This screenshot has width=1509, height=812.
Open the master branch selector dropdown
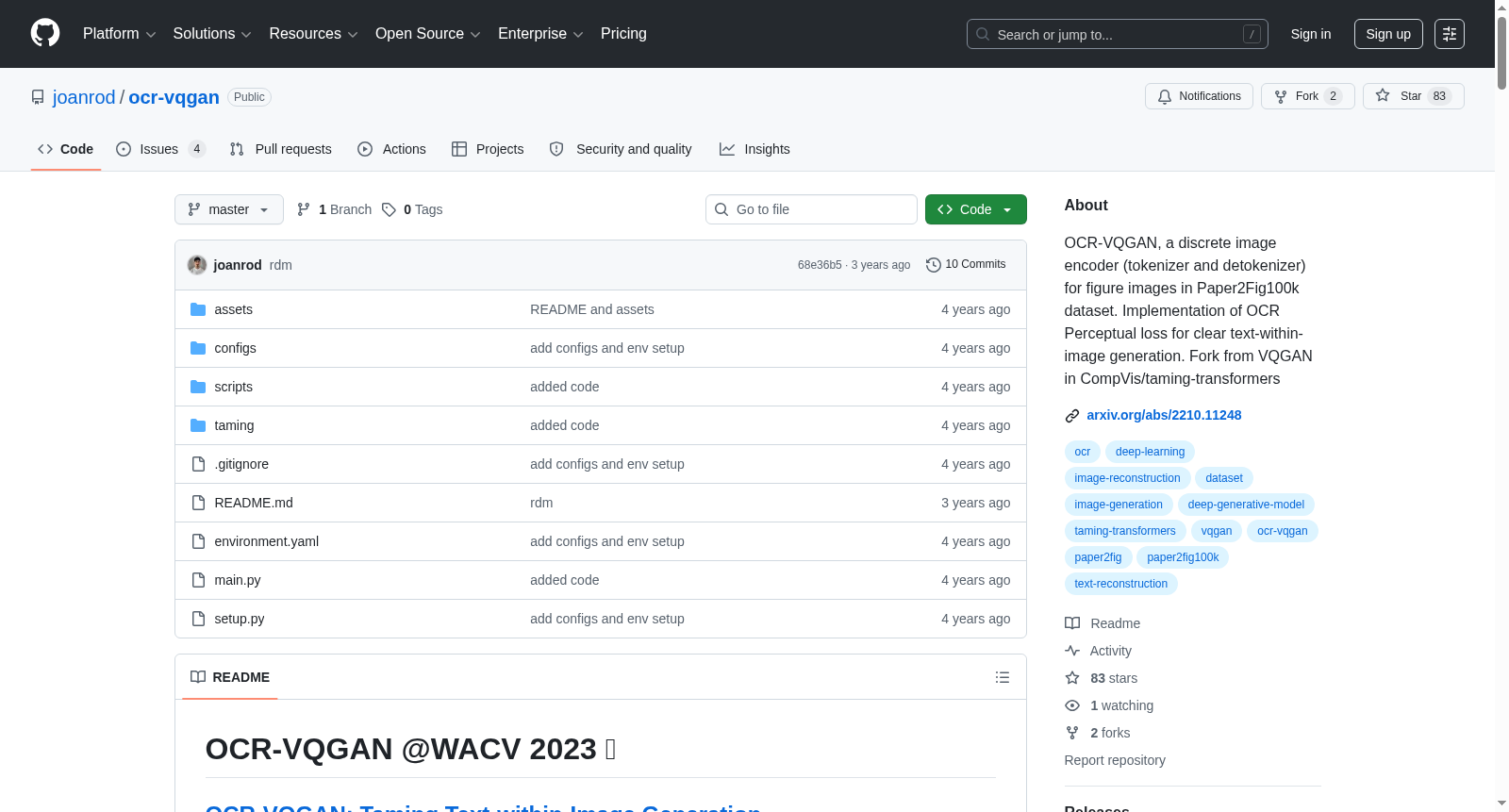(229, 209)
